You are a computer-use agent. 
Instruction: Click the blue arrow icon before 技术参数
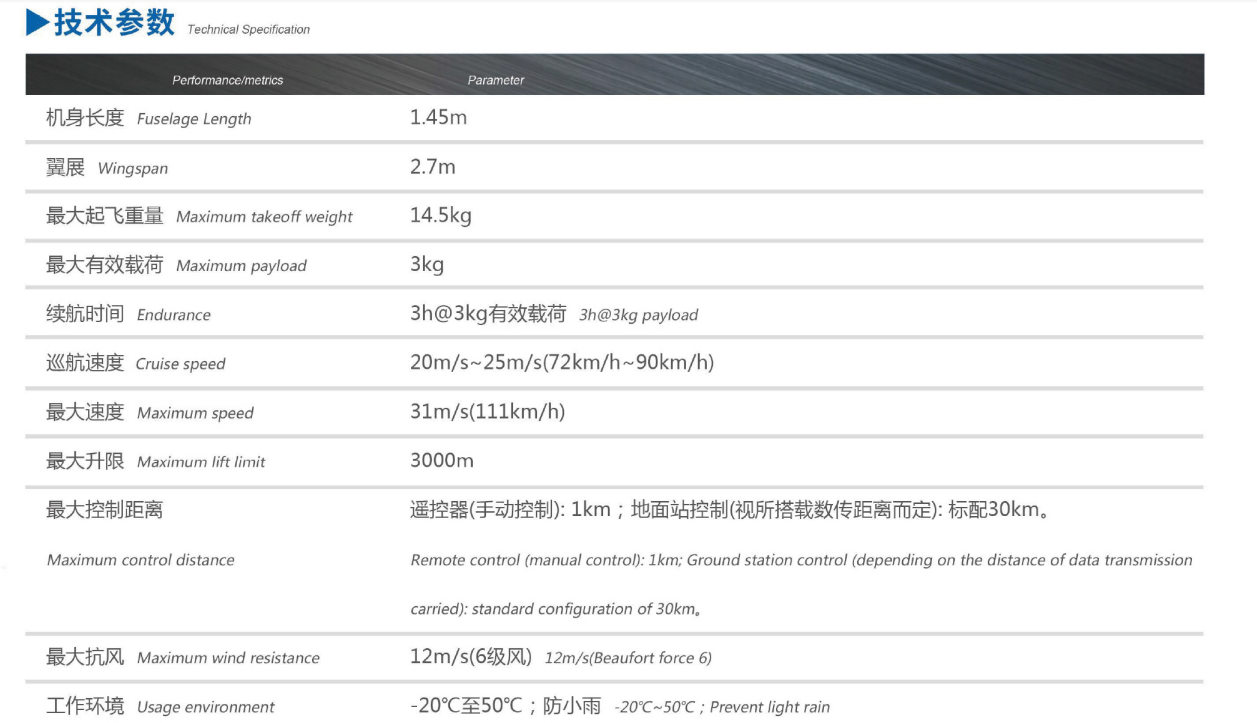(x=36, y=20)
